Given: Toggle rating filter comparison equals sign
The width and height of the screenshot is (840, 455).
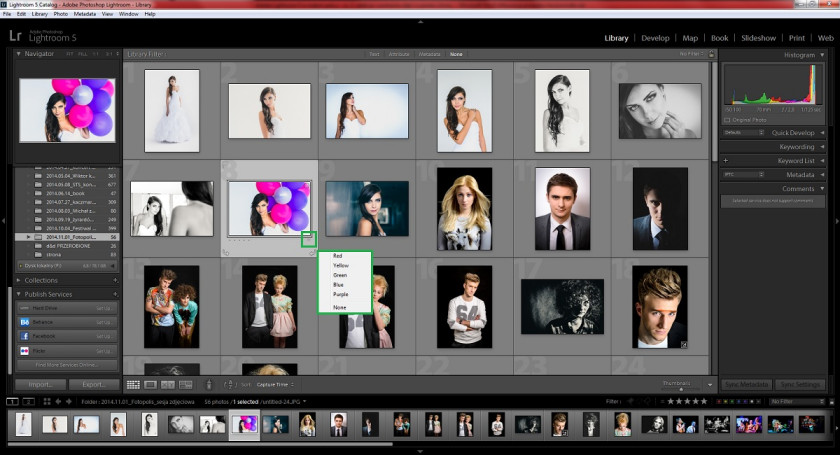Looking at the screenshot, I should [x=663, y=401].
